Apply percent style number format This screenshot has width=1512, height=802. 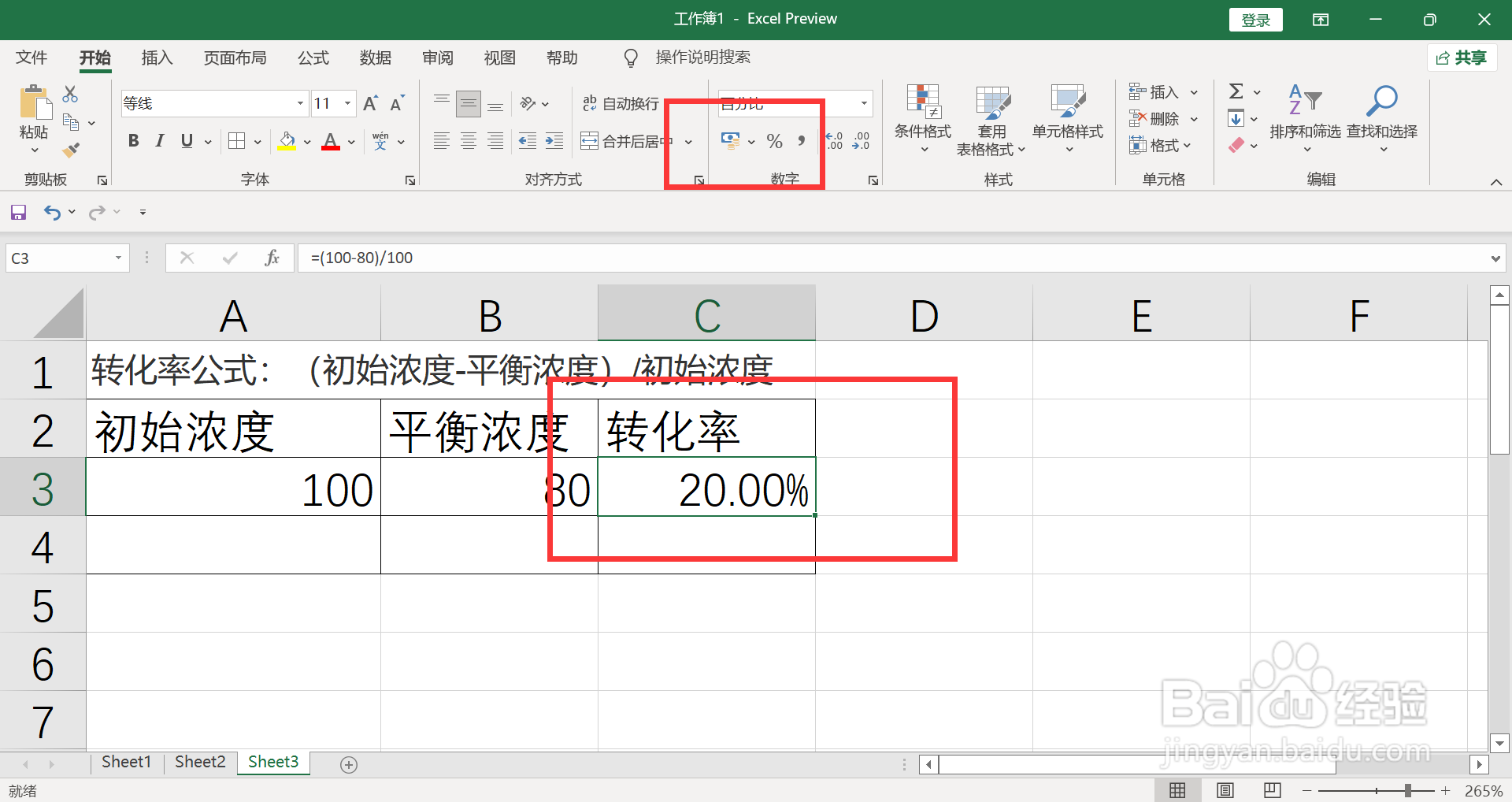775,141
